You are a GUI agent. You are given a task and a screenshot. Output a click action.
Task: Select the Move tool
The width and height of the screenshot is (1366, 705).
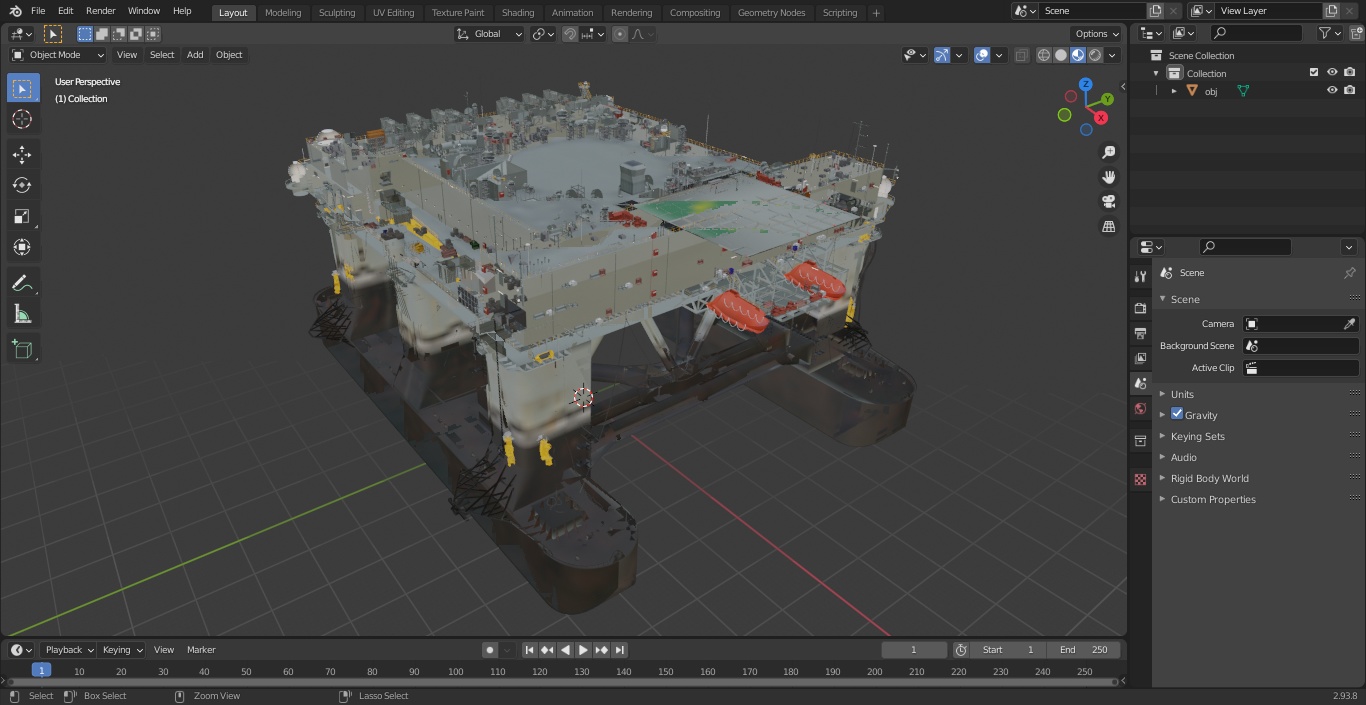[22, 154]
